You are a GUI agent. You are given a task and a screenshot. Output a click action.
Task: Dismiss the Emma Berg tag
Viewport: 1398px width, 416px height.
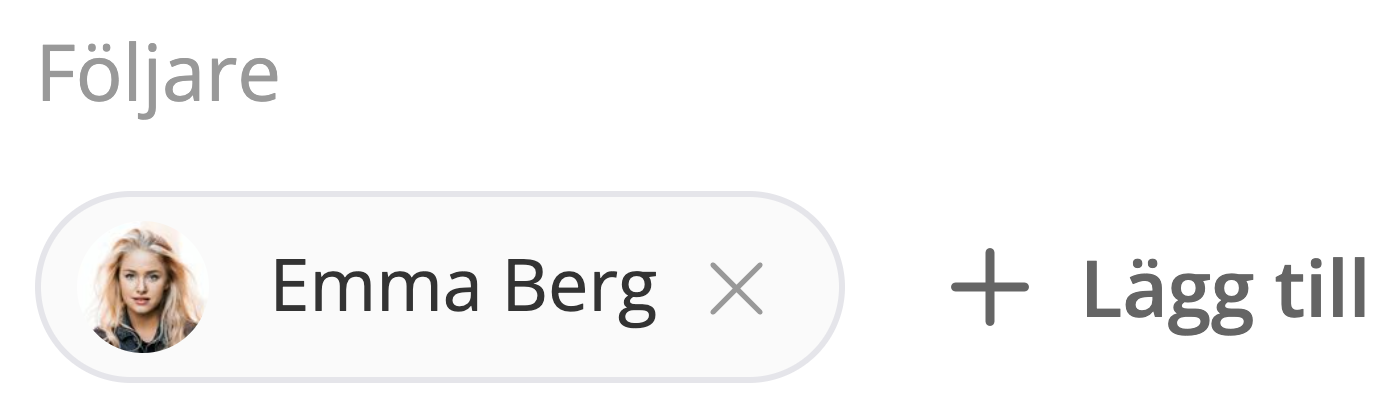coord(736,289)
